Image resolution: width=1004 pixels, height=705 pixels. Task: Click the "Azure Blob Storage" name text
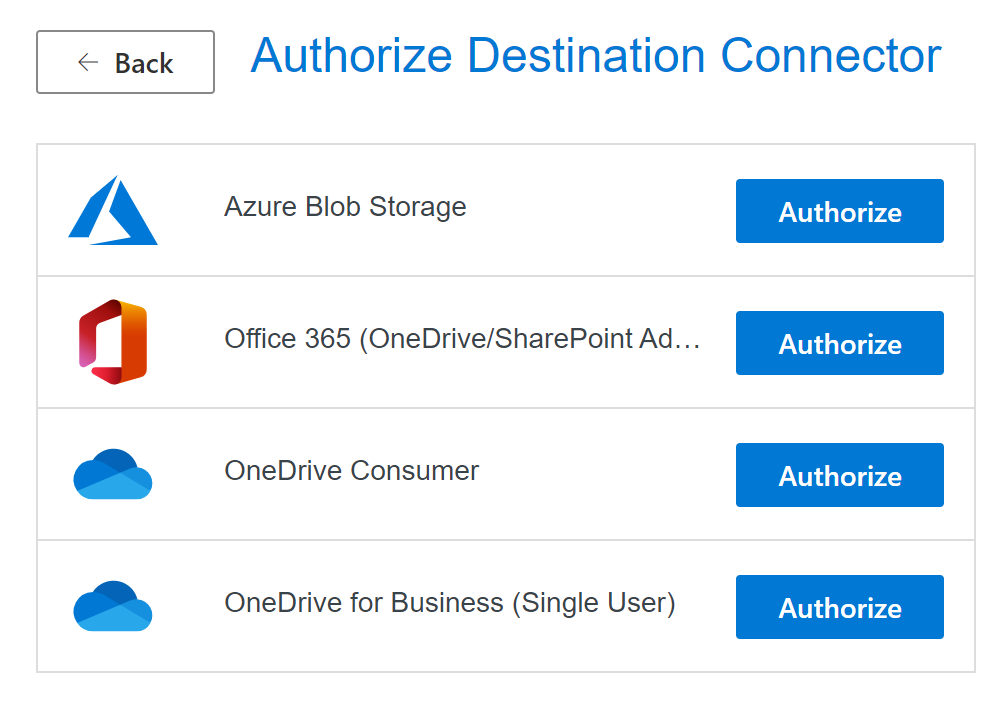345,207
